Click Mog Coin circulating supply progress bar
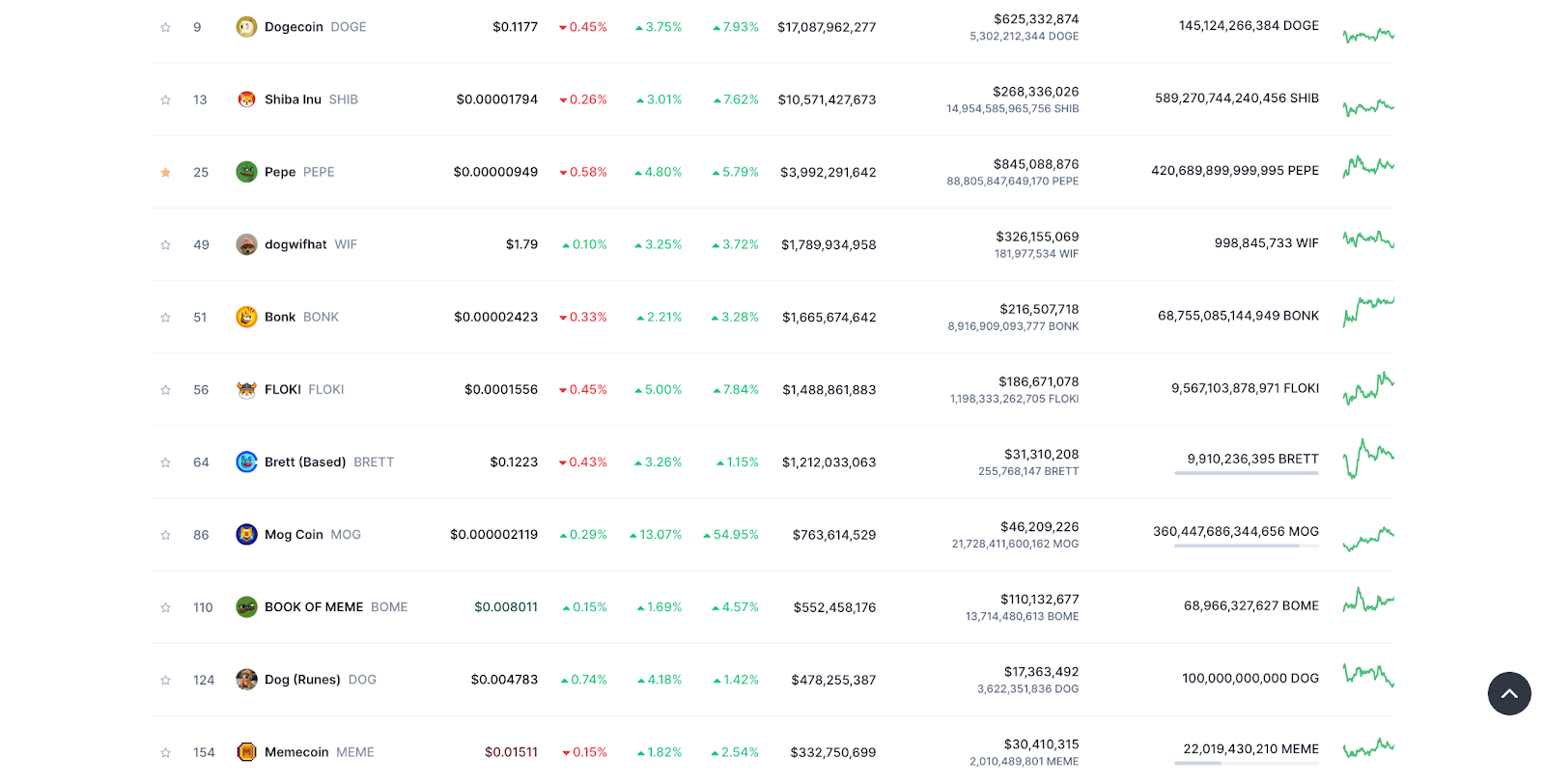1545x784 pixels. tap(1247, 546)
